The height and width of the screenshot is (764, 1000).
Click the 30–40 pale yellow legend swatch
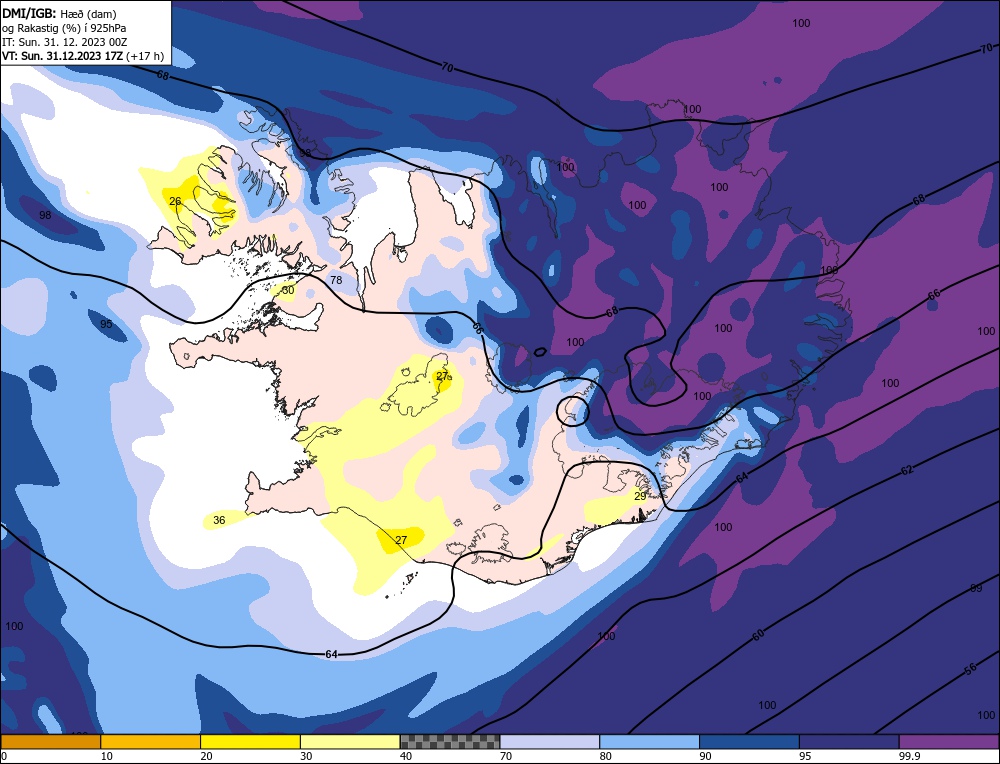pos(350,742)
